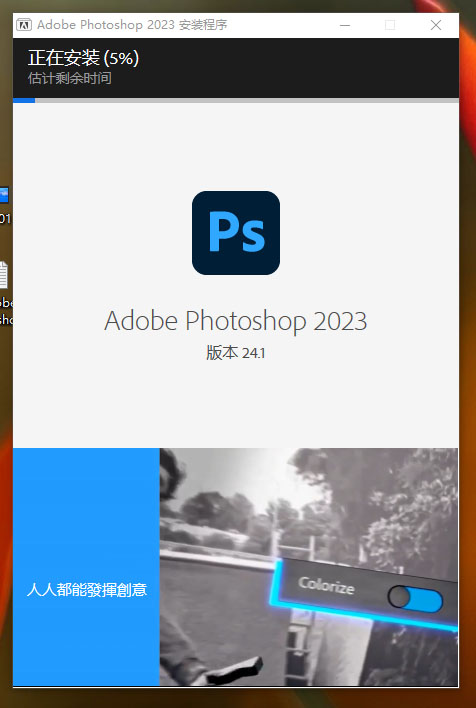Select the desktop text document icon
Screen dimensions: 476x708
pos(4,275)
